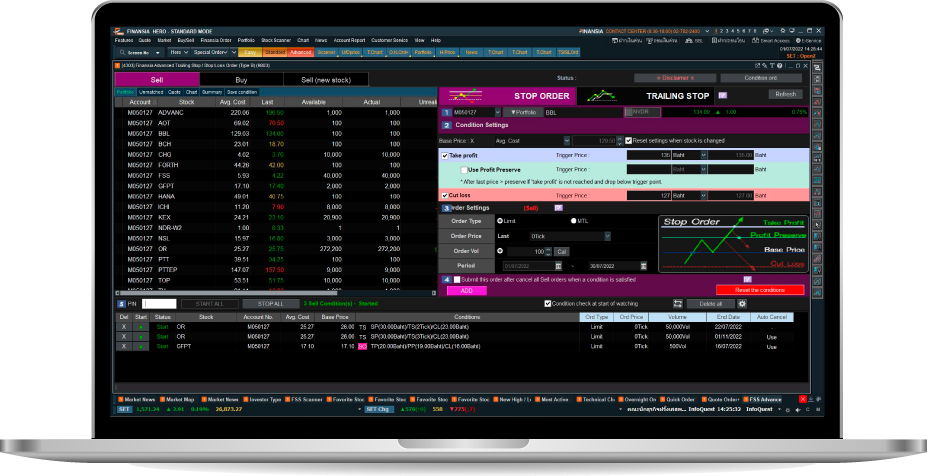Switch to the Buy tab
This screenshot has width=927, height=476.
[241, 80]
